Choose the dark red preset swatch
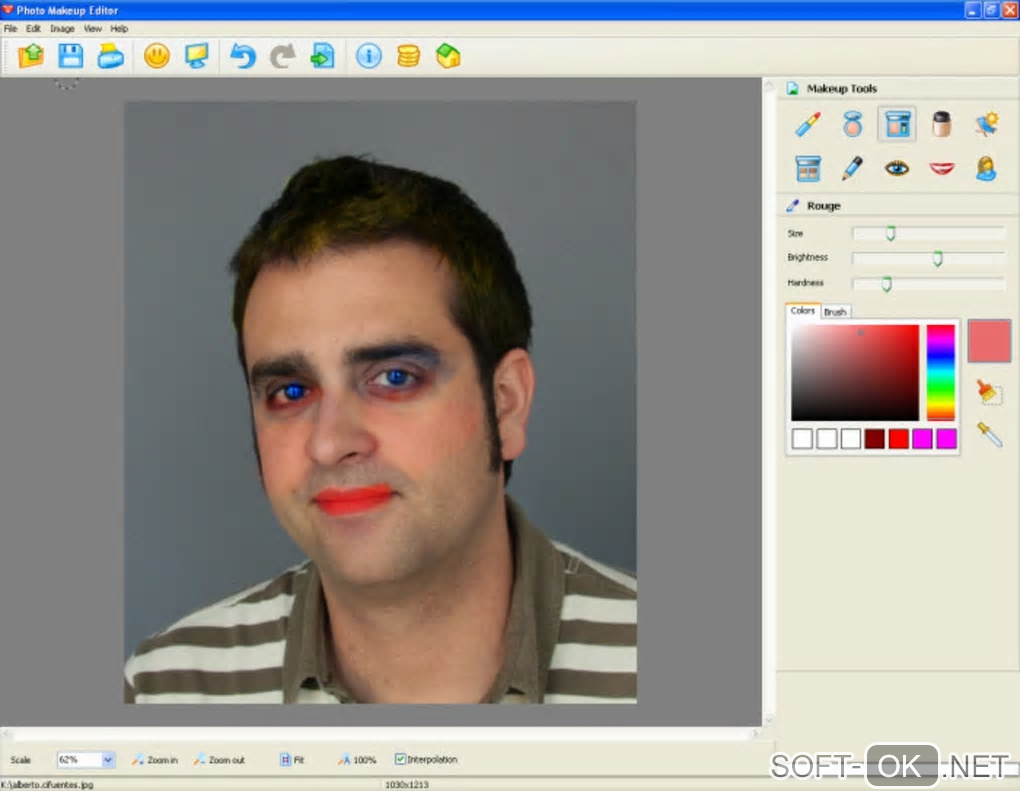1020x791 pixels. (874, 438)
